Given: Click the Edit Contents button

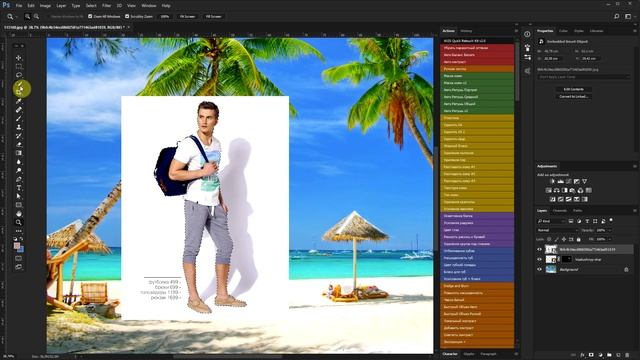Looking at the screenshot, I should (x=573, y=89).
